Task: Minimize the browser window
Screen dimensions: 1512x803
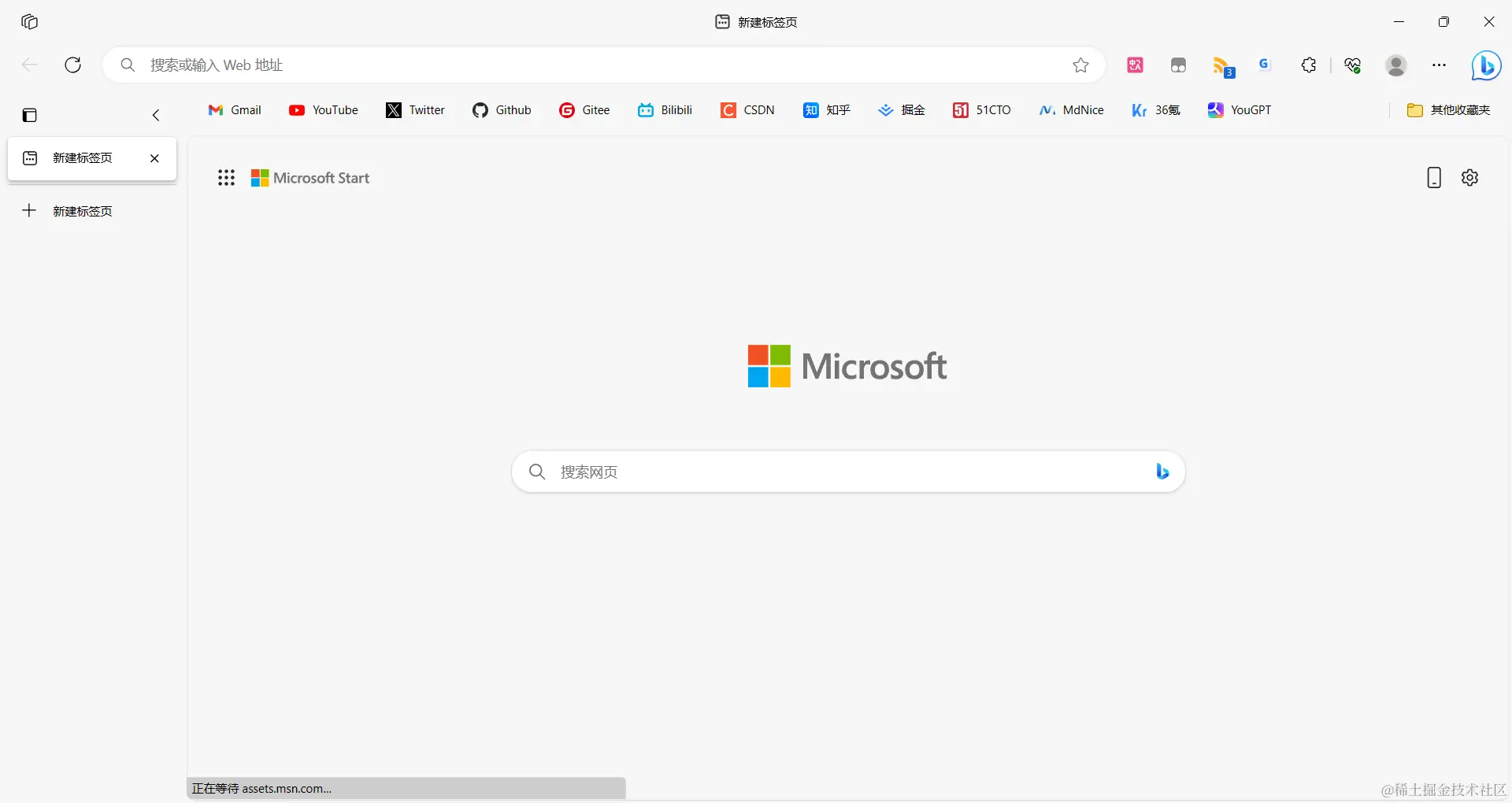Action: pos(1399,22)
